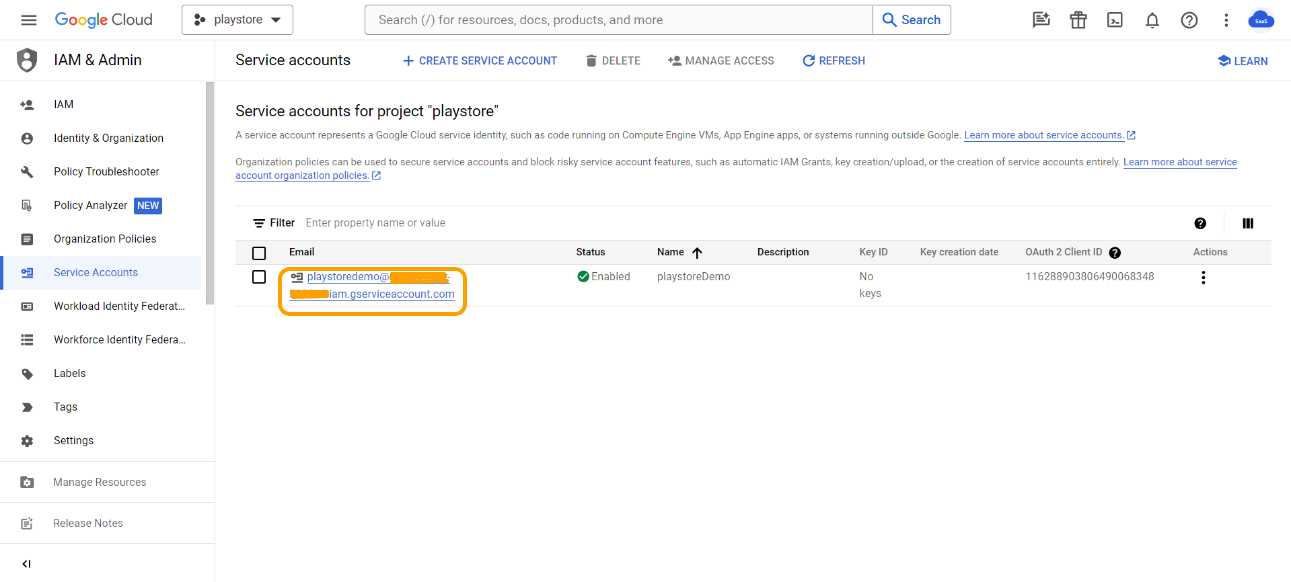Click the Description column header
This screenshot has height=582, width=1291.
(783, 252)
